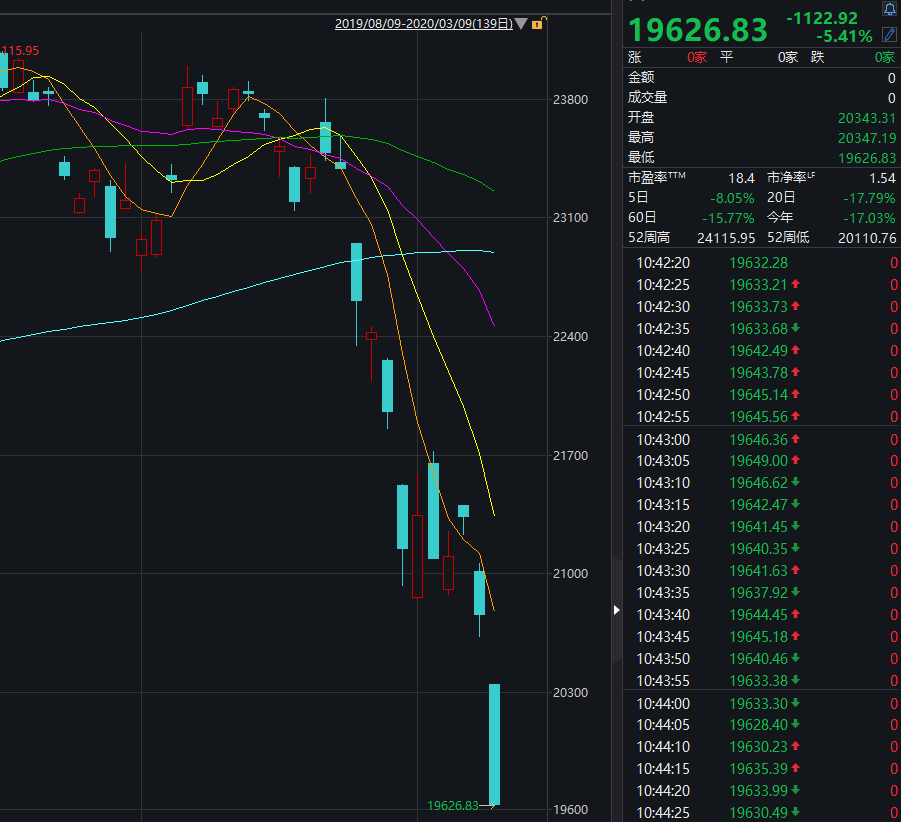This screenshot has height=822, width=901.
Task: Collapse the right quote panel arrow
Action: [x=617, y=609]
